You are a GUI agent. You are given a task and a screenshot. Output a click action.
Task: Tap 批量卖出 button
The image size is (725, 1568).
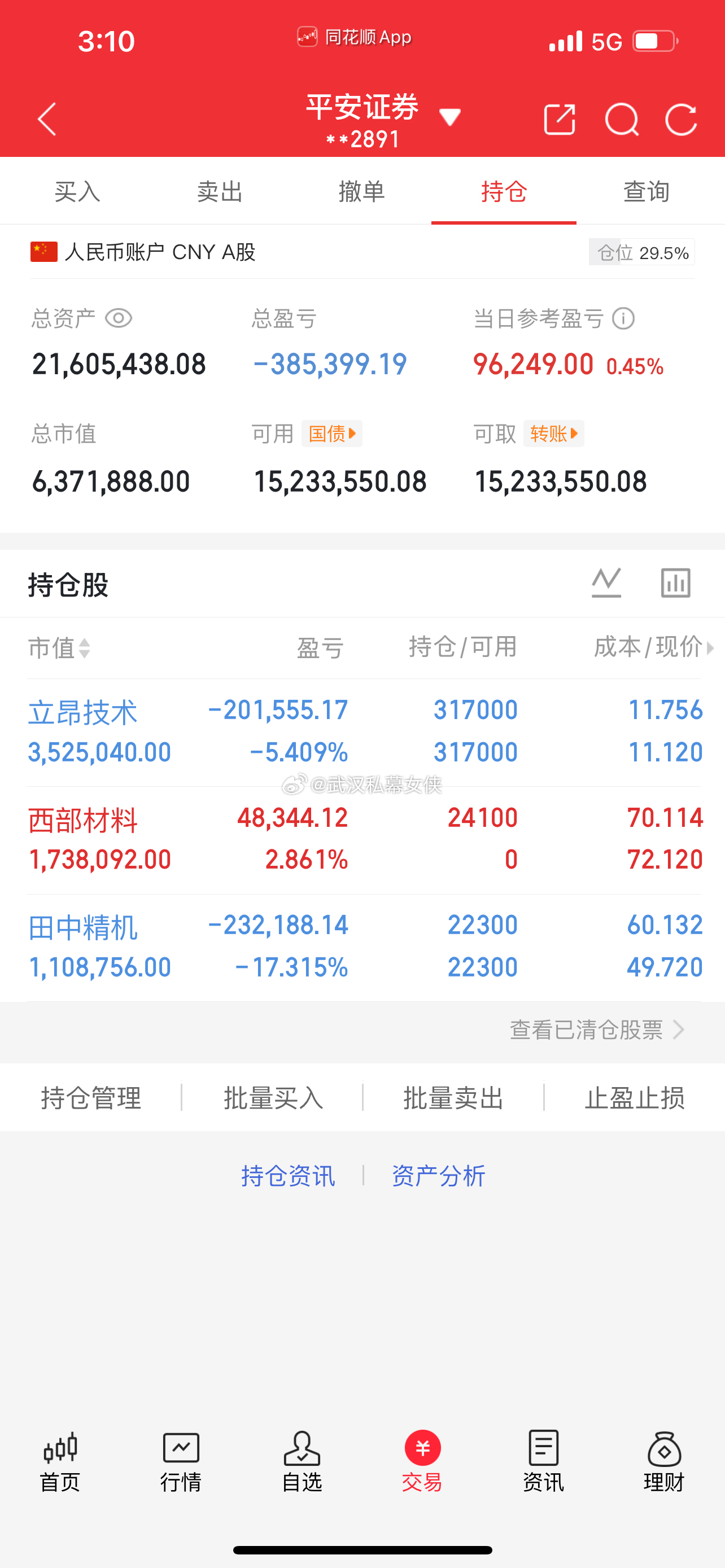(453, 1097)
